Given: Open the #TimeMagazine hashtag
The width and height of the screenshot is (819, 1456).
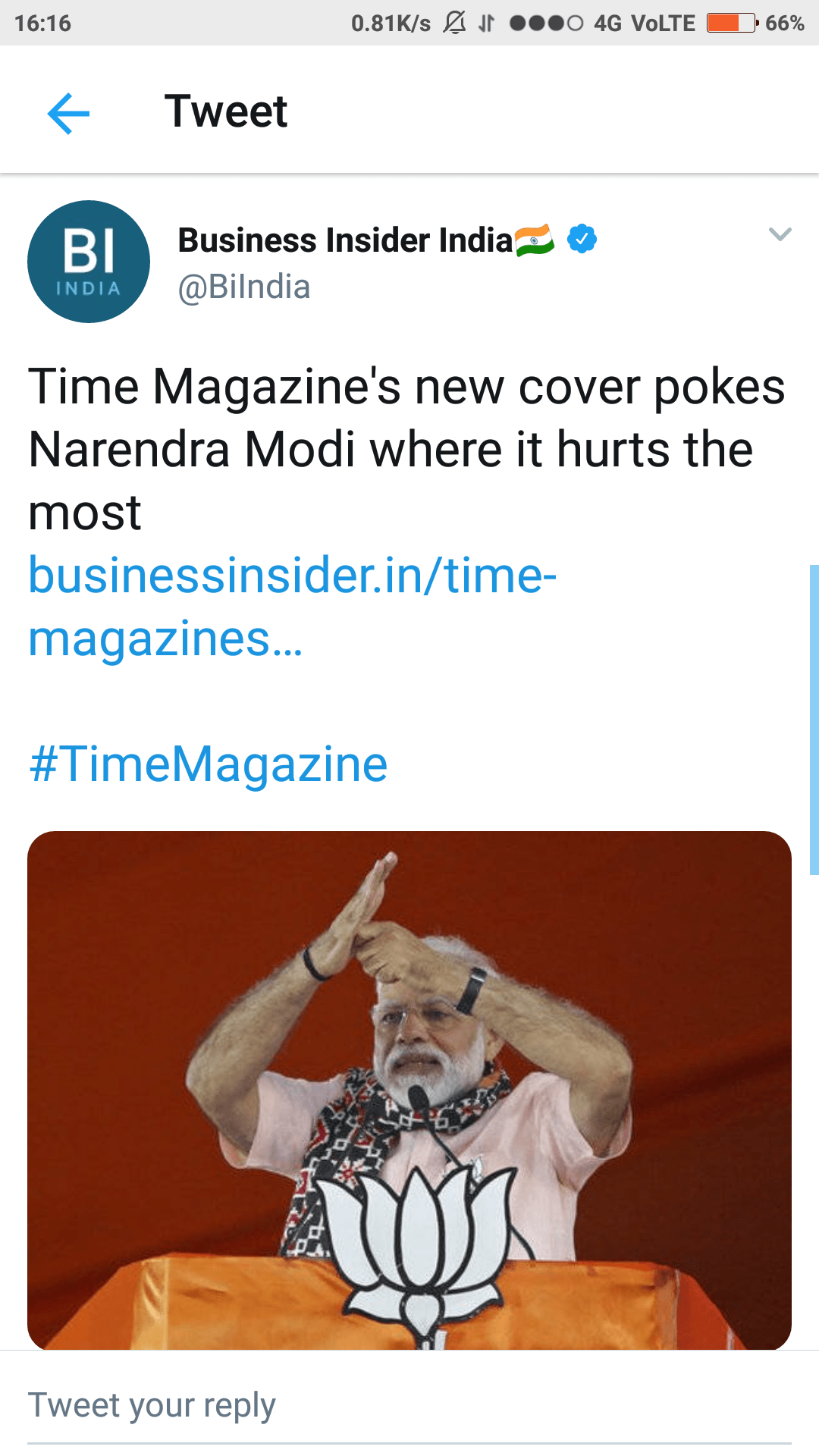Looking at the screenshot, I should tap(208, 764).
